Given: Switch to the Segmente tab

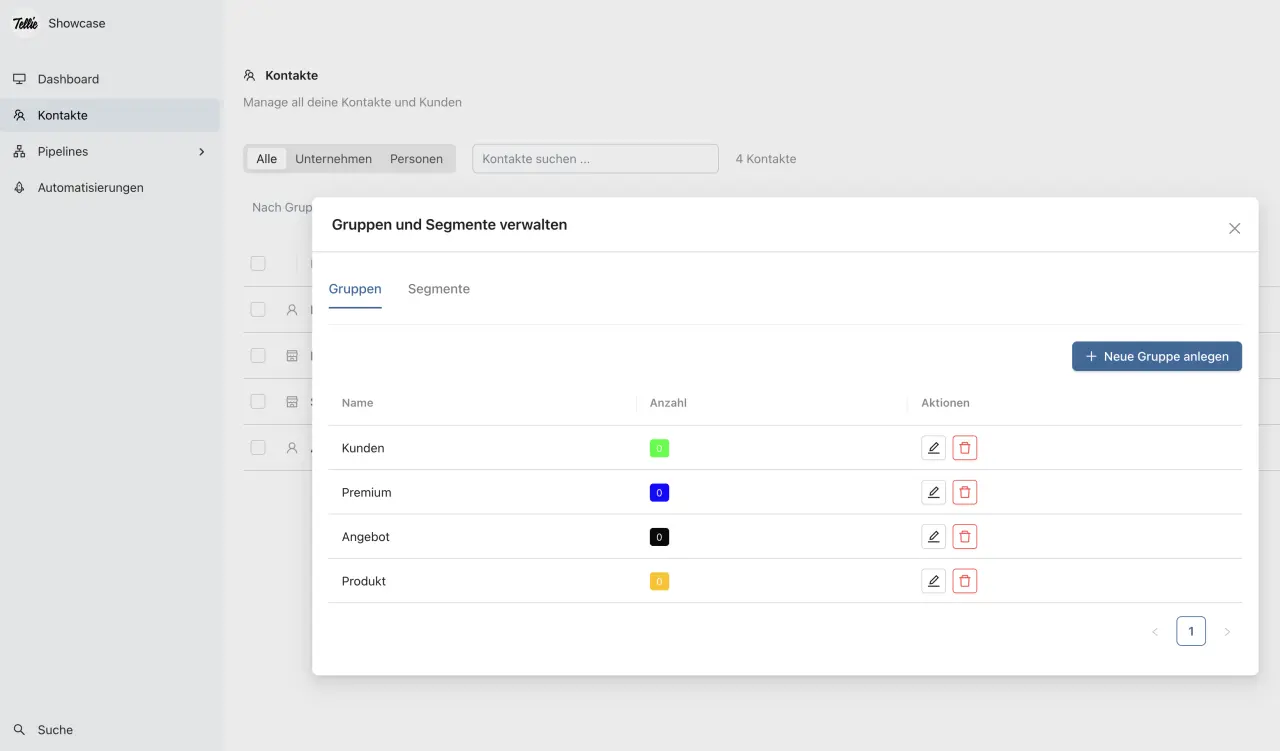Looking at the screenshot, I should [438, 289].
